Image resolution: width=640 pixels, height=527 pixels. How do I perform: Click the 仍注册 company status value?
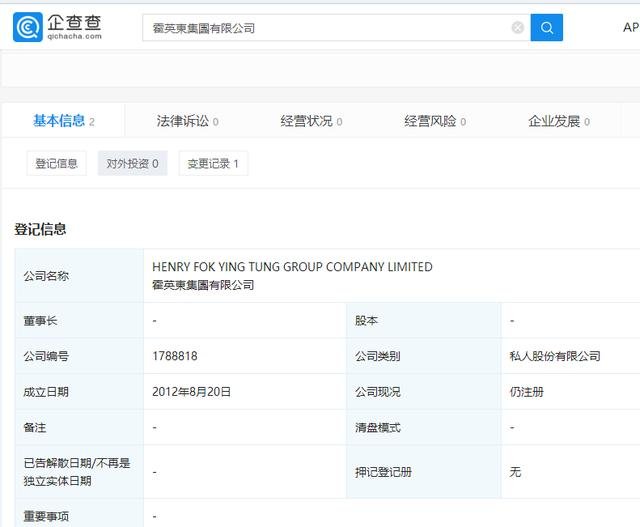[526, 392]
